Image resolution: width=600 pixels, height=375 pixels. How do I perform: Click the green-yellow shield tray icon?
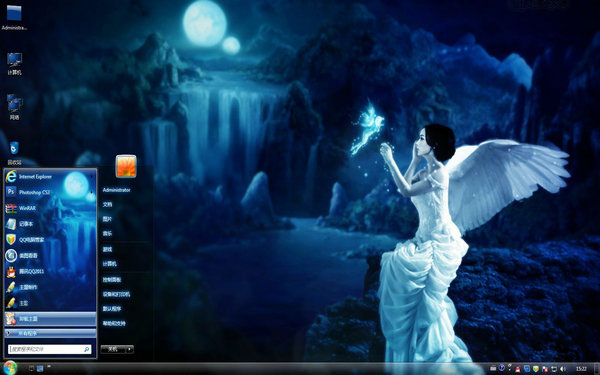coord(536,368)
